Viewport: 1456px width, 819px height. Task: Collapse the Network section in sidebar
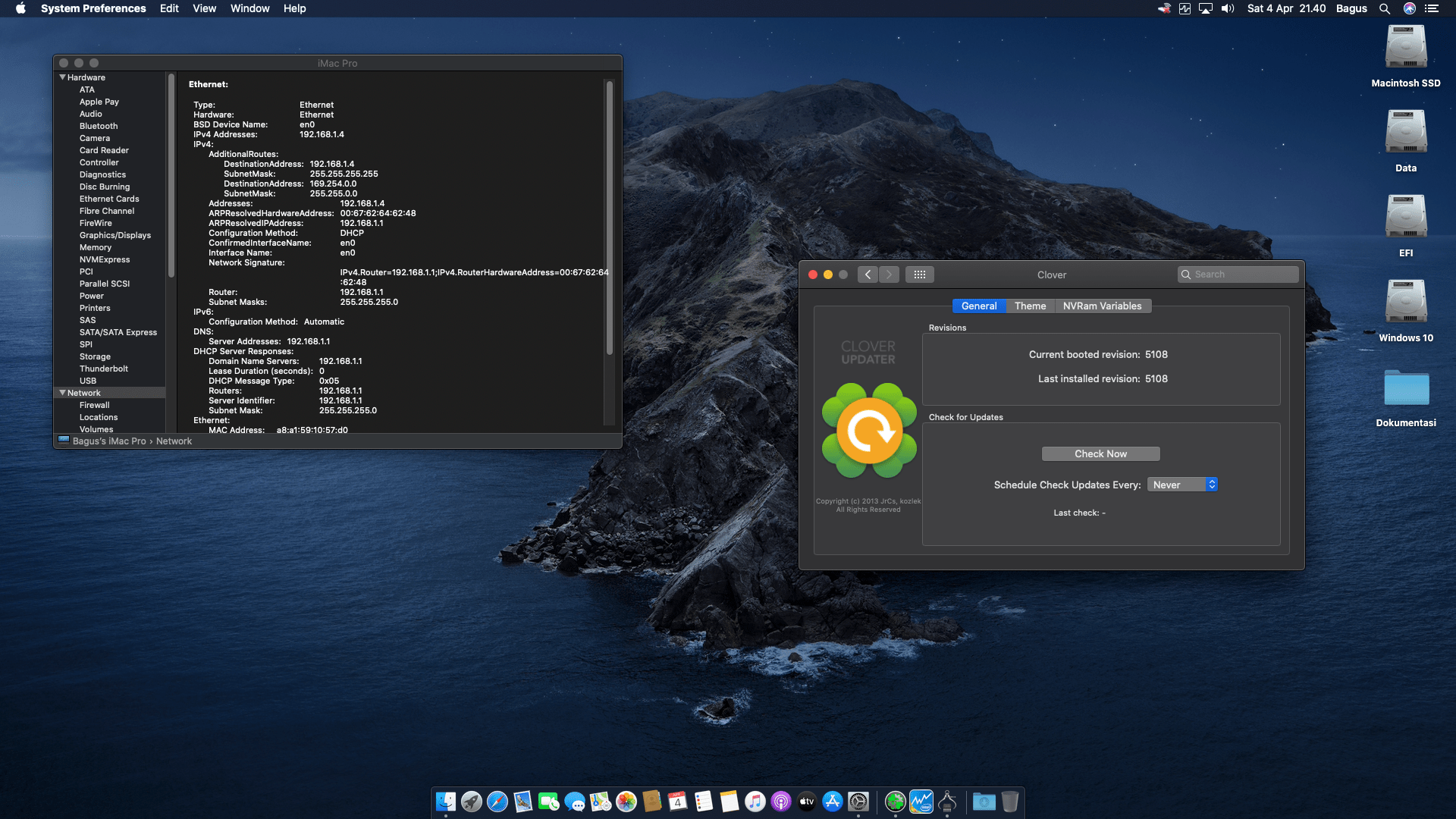point(62,393)
